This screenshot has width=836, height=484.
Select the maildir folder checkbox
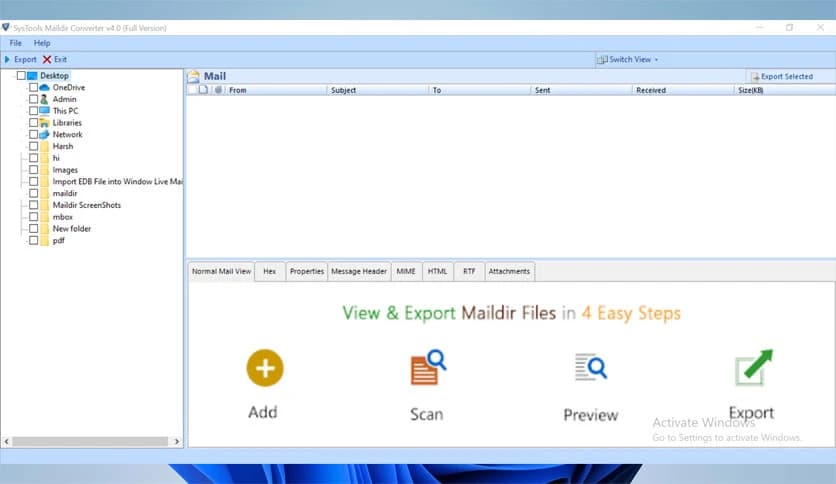pyautogui.click(x=33, y=193)
